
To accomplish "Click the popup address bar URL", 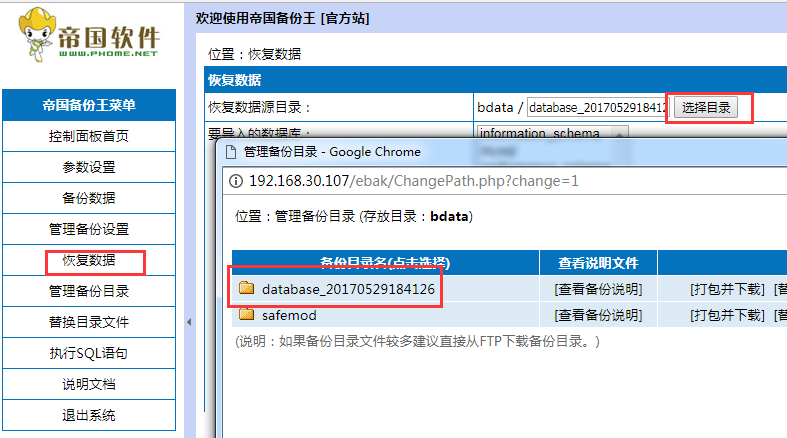I will (x=414, y=181).
